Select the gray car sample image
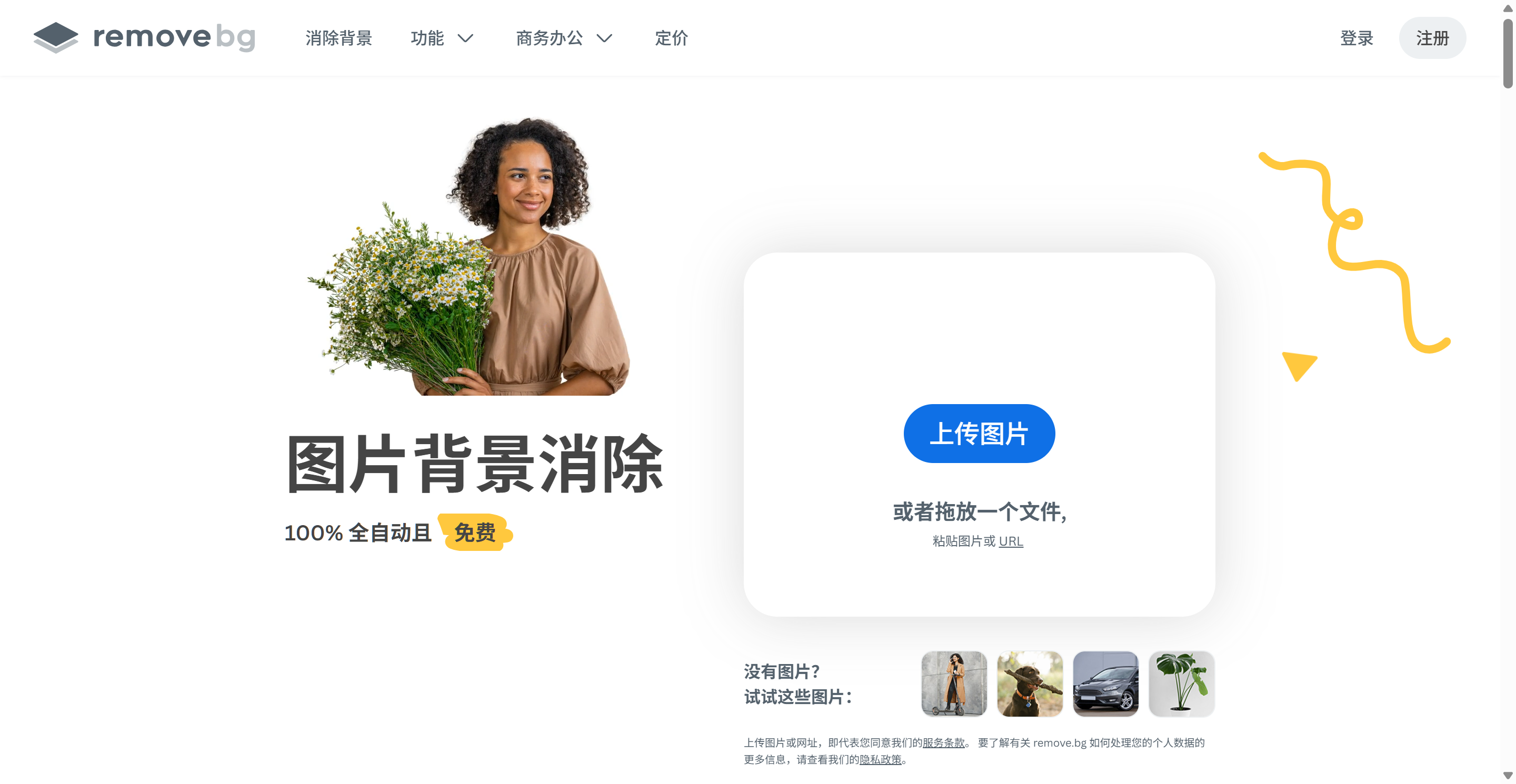1516x784 pixels. pos(1106,684)
